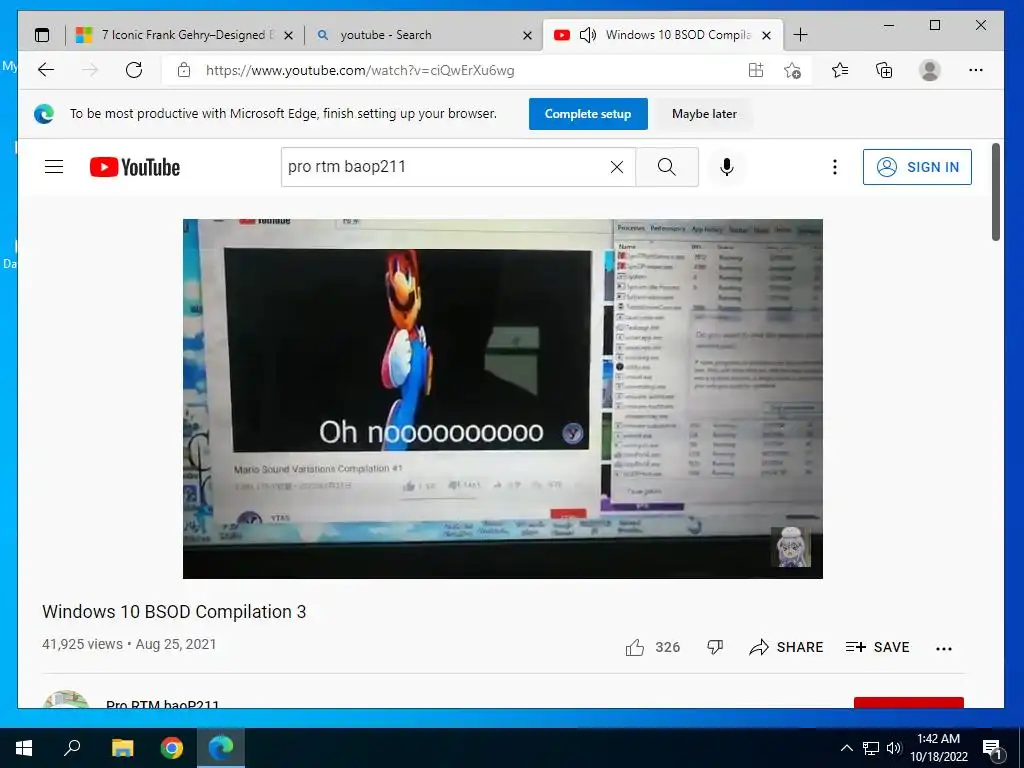
Task: Open more actions below the video
Action: [944, 648]
